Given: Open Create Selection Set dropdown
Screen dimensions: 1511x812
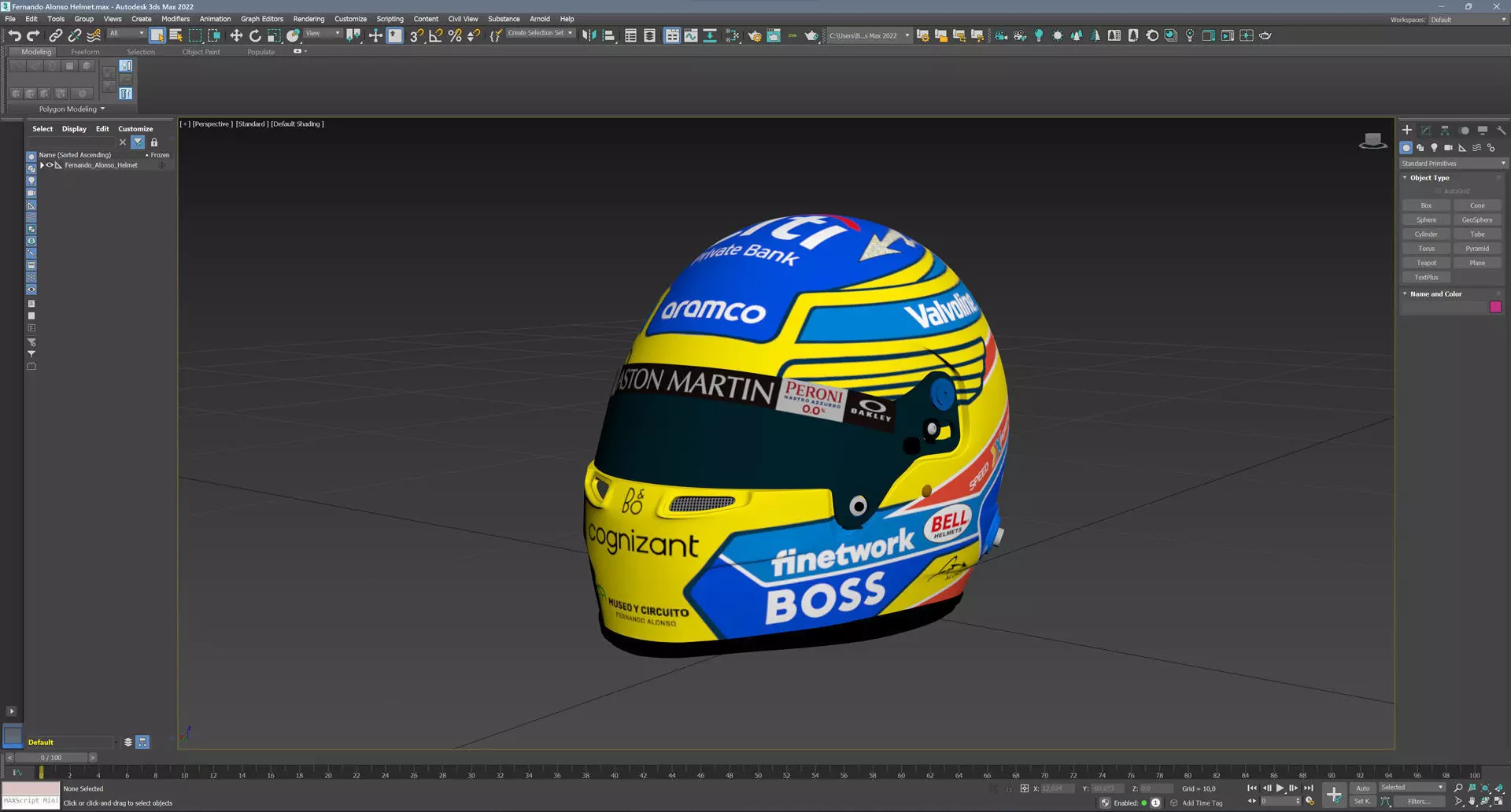Looking at the screenshot, I should click(x=540, y=34).
